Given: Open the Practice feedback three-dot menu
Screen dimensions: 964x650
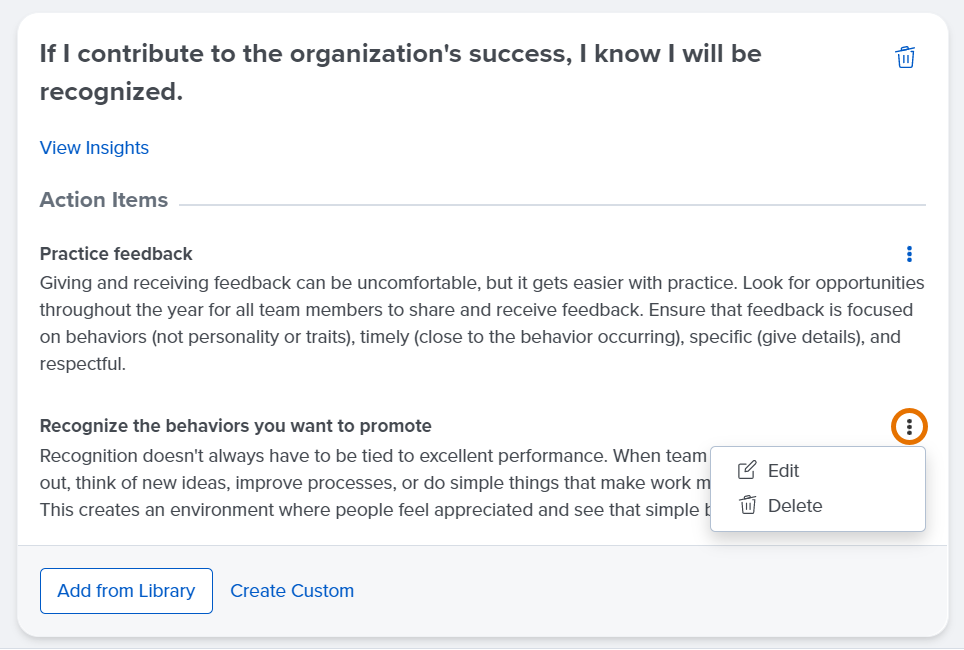Looking at the screenshot, I should tap(909, 254).
